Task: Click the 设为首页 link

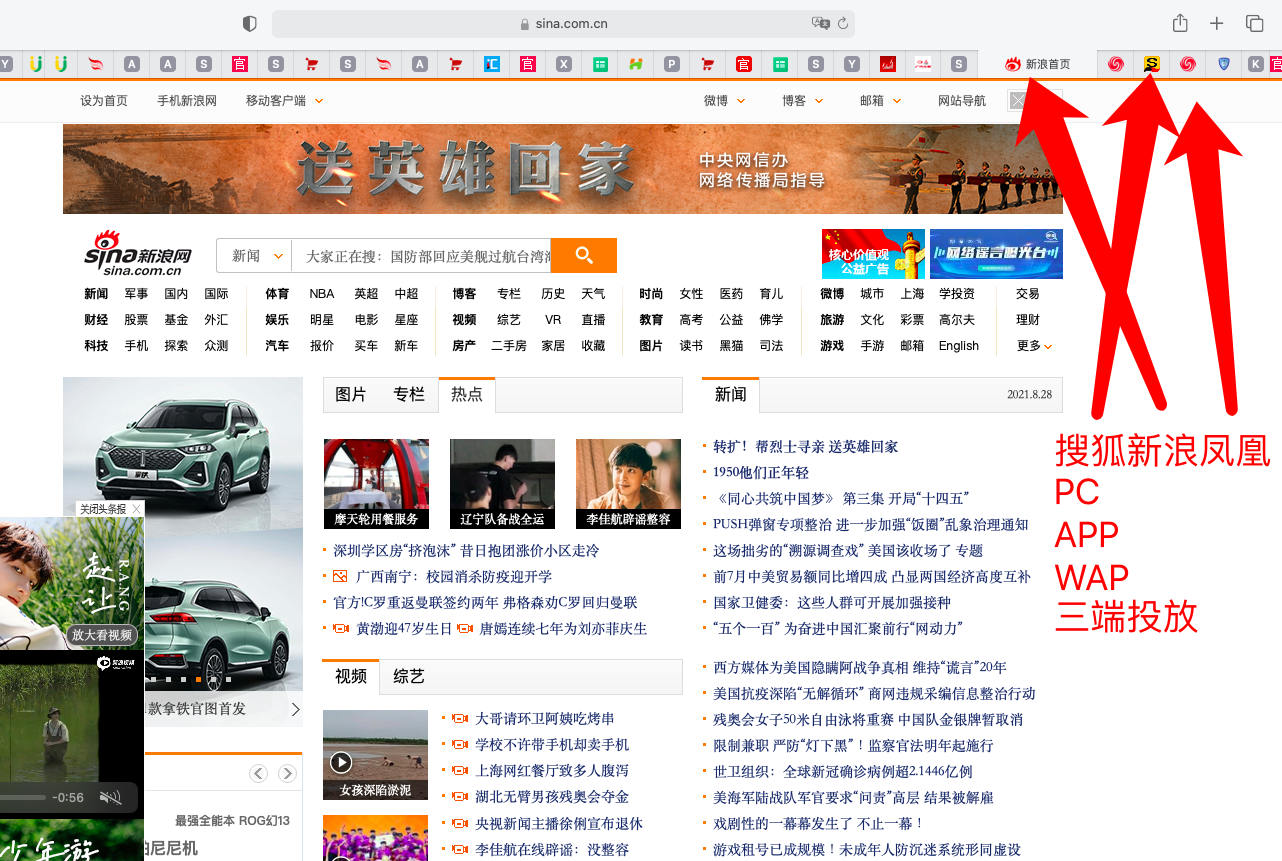Action: click(104, 101)
